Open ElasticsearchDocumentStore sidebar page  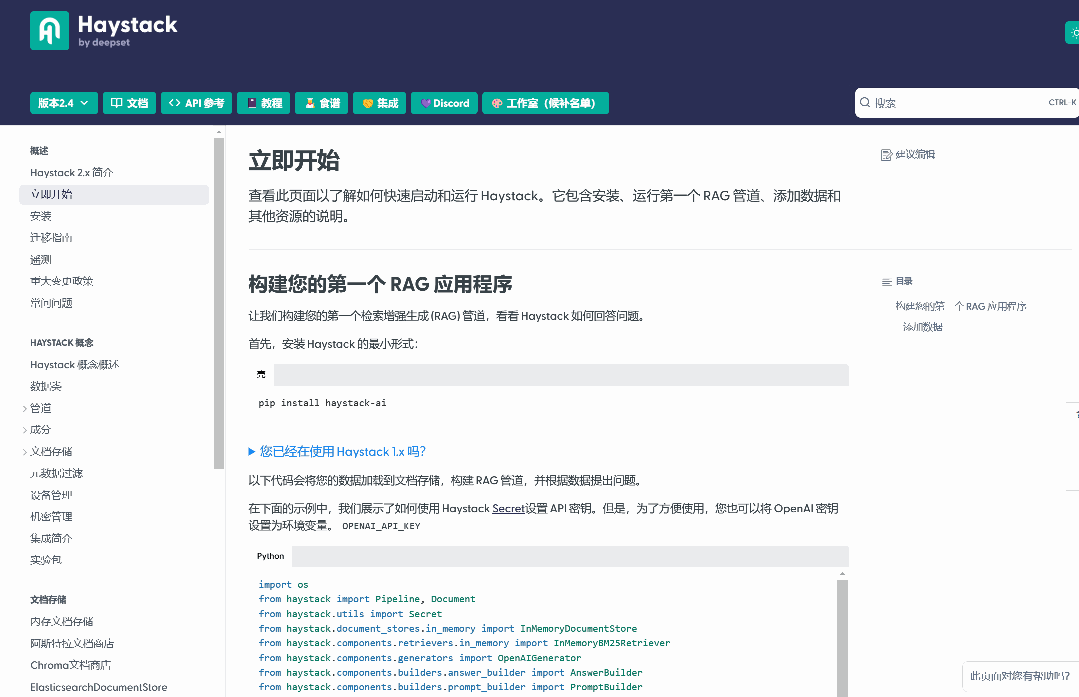tap(98, 687)
